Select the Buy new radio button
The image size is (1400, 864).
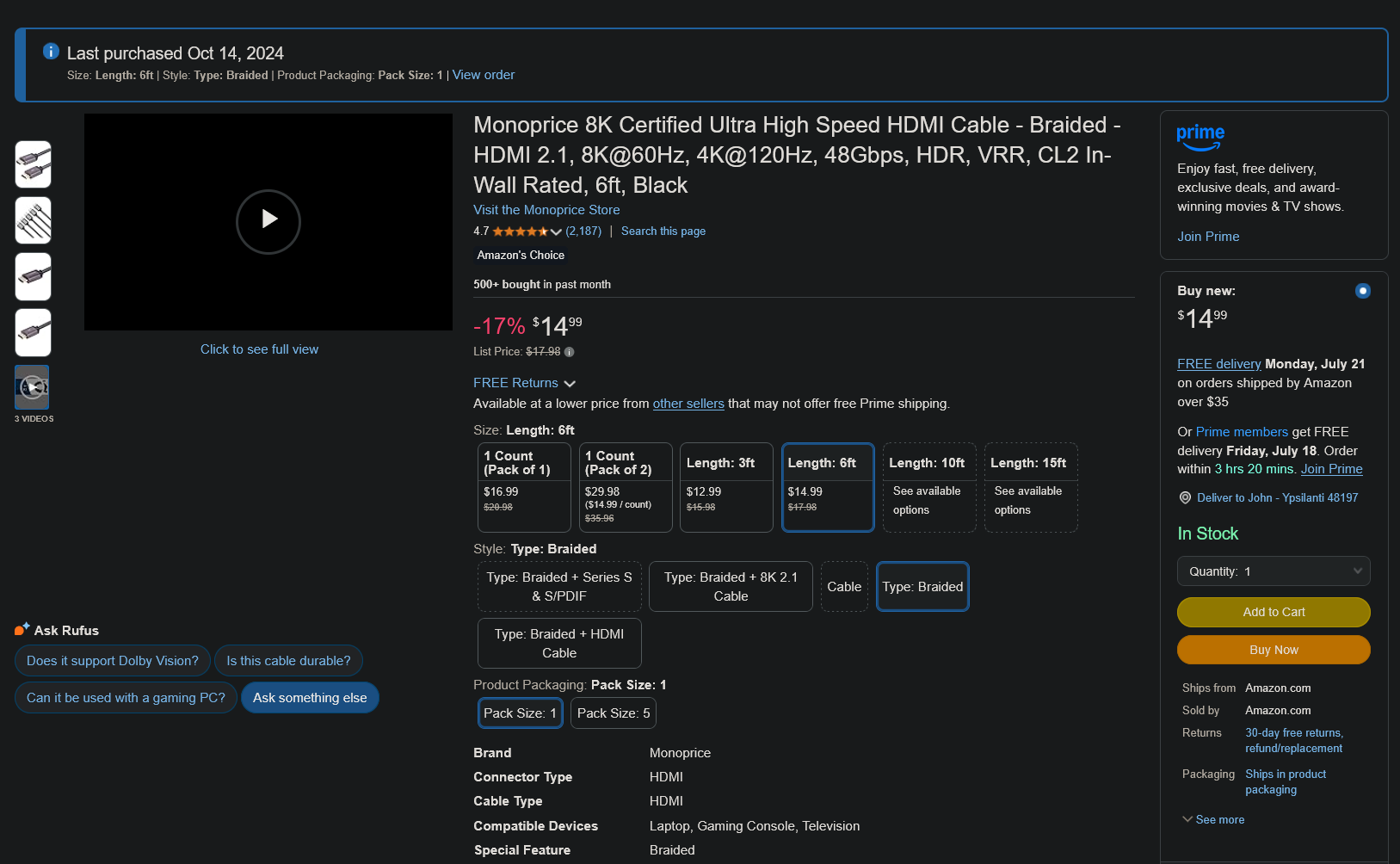click(1362, 291)
